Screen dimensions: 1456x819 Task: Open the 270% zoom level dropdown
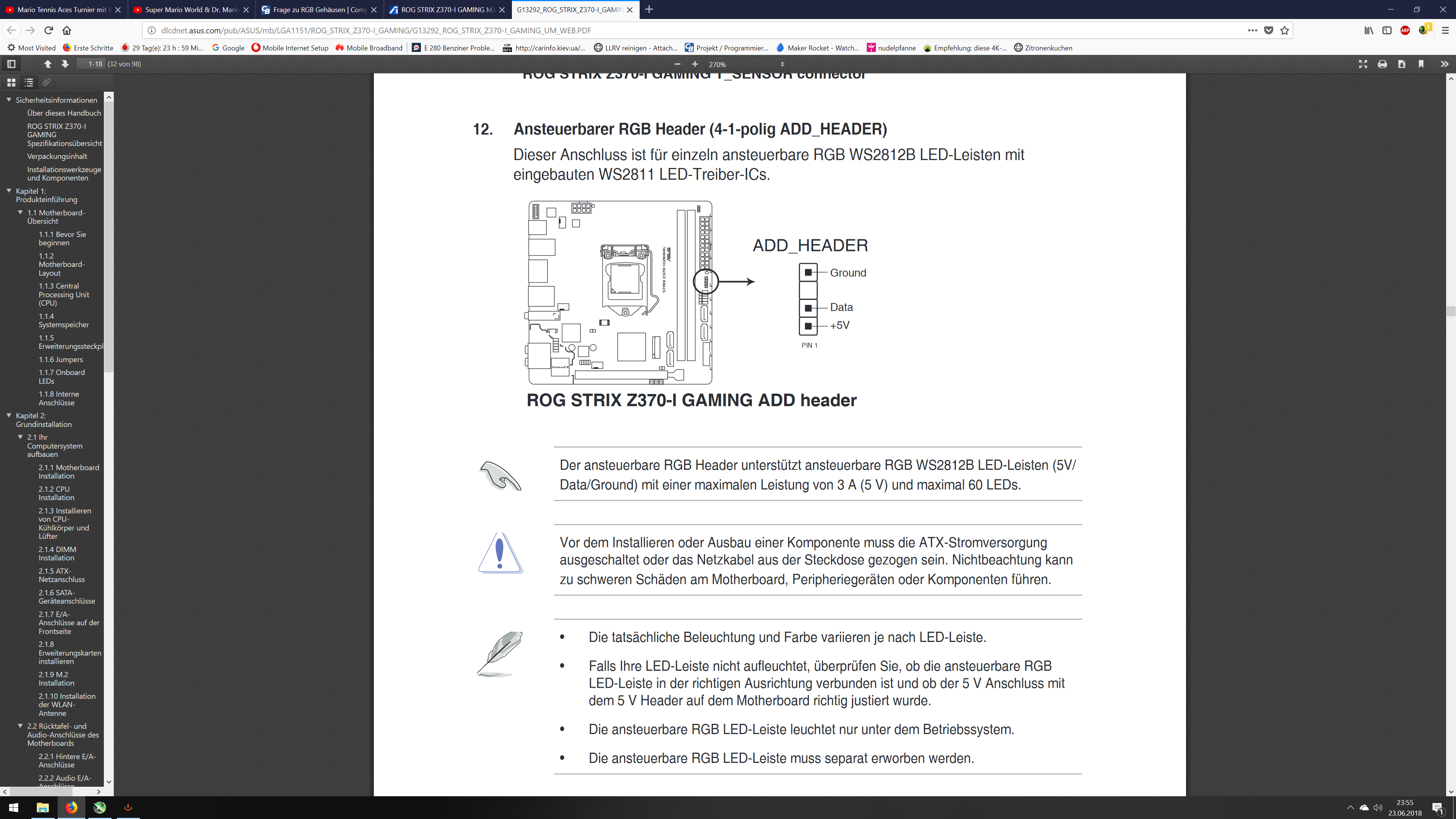coord(746,64)
